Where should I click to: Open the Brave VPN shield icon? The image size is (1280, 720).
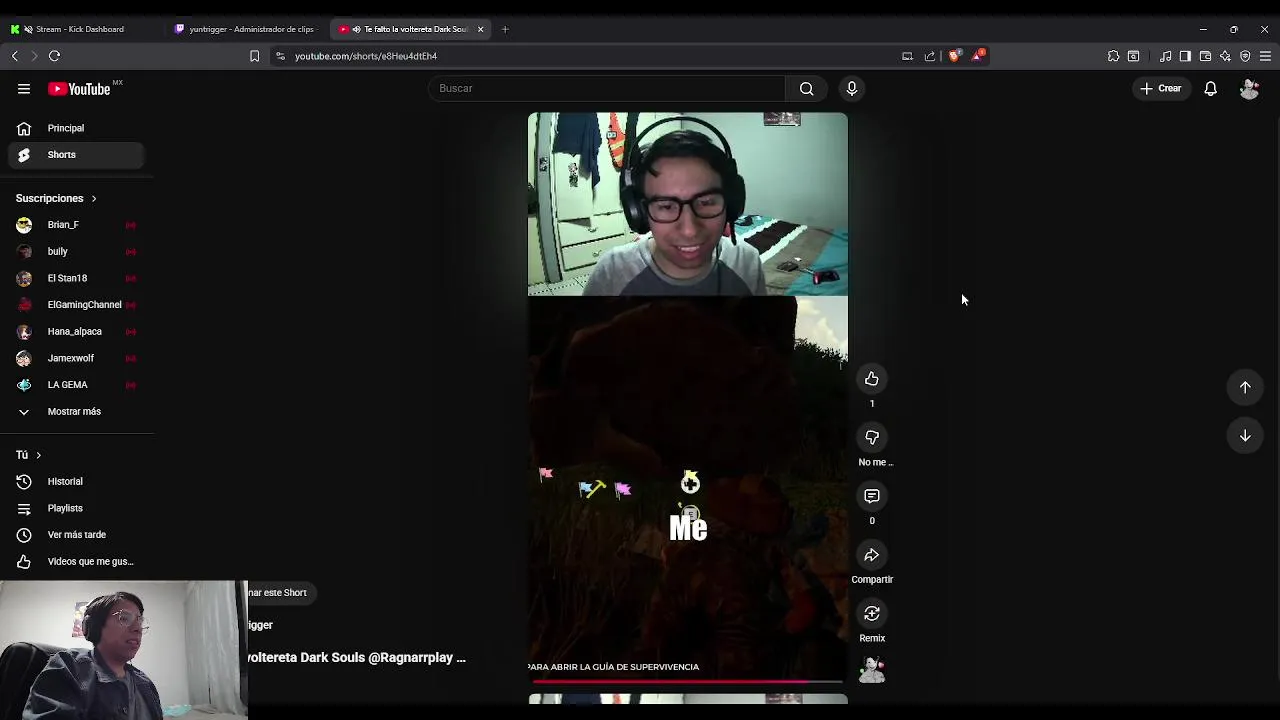point(1245,56)
